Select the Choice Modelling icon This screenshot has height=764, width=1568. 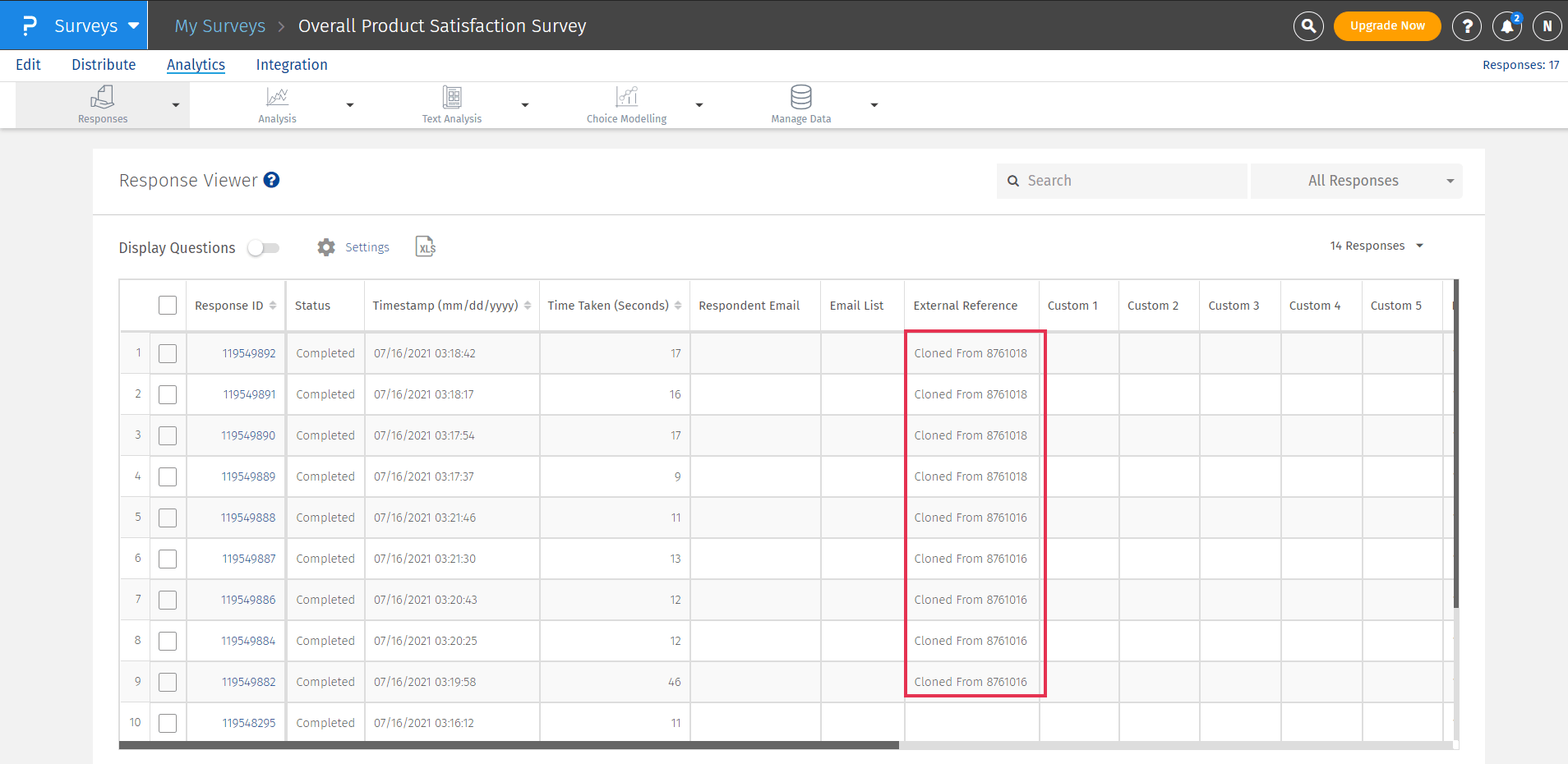[x=626, y=97]
